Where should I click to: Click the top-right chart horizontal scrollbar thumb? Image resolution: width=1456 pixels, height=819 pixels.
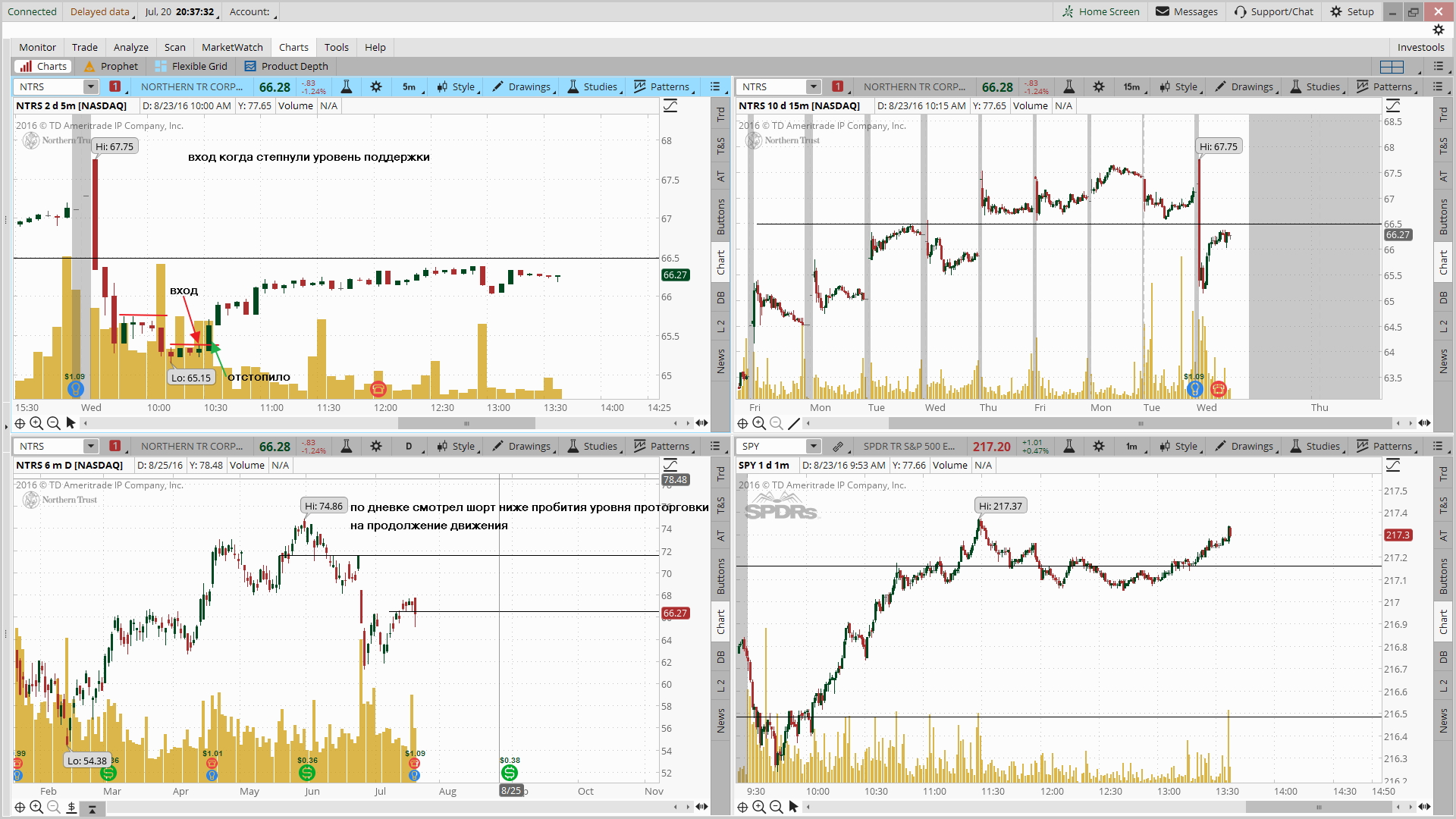tap(1141, 423)
